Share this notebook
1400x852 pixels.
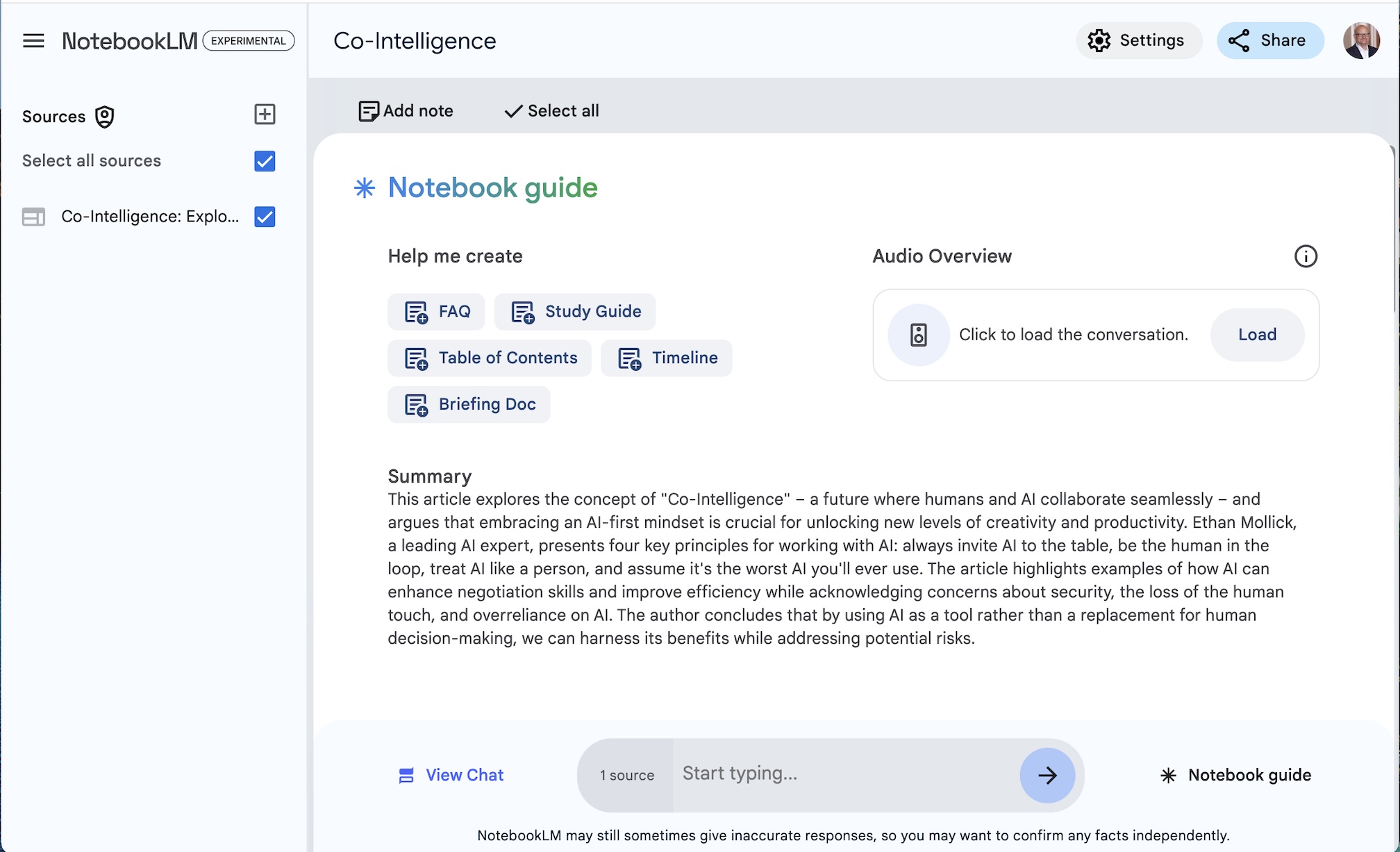pyautogui.click(x=1269, y=40)
